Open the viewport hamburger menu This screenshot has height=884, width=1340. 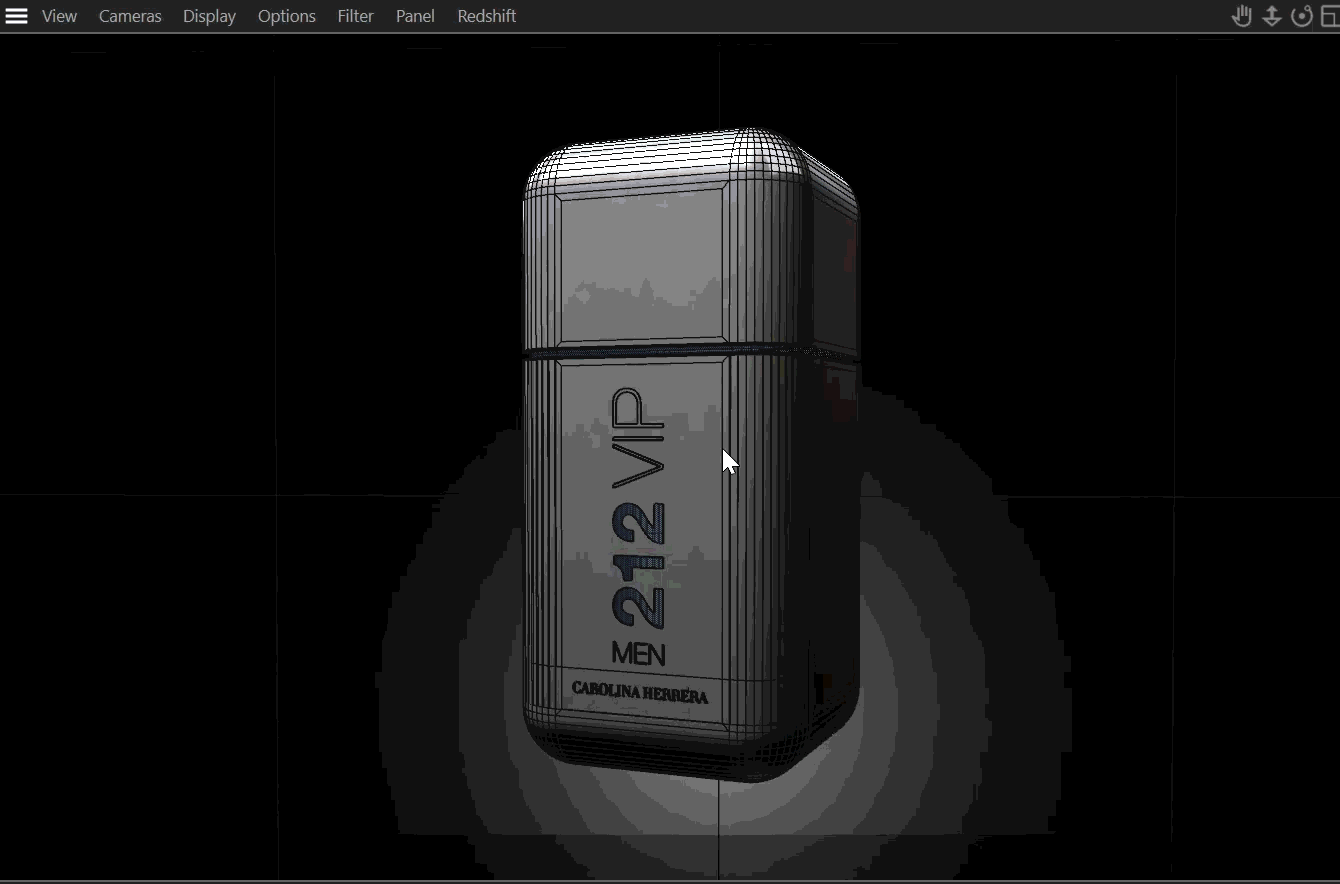click(x=16, y=16)
